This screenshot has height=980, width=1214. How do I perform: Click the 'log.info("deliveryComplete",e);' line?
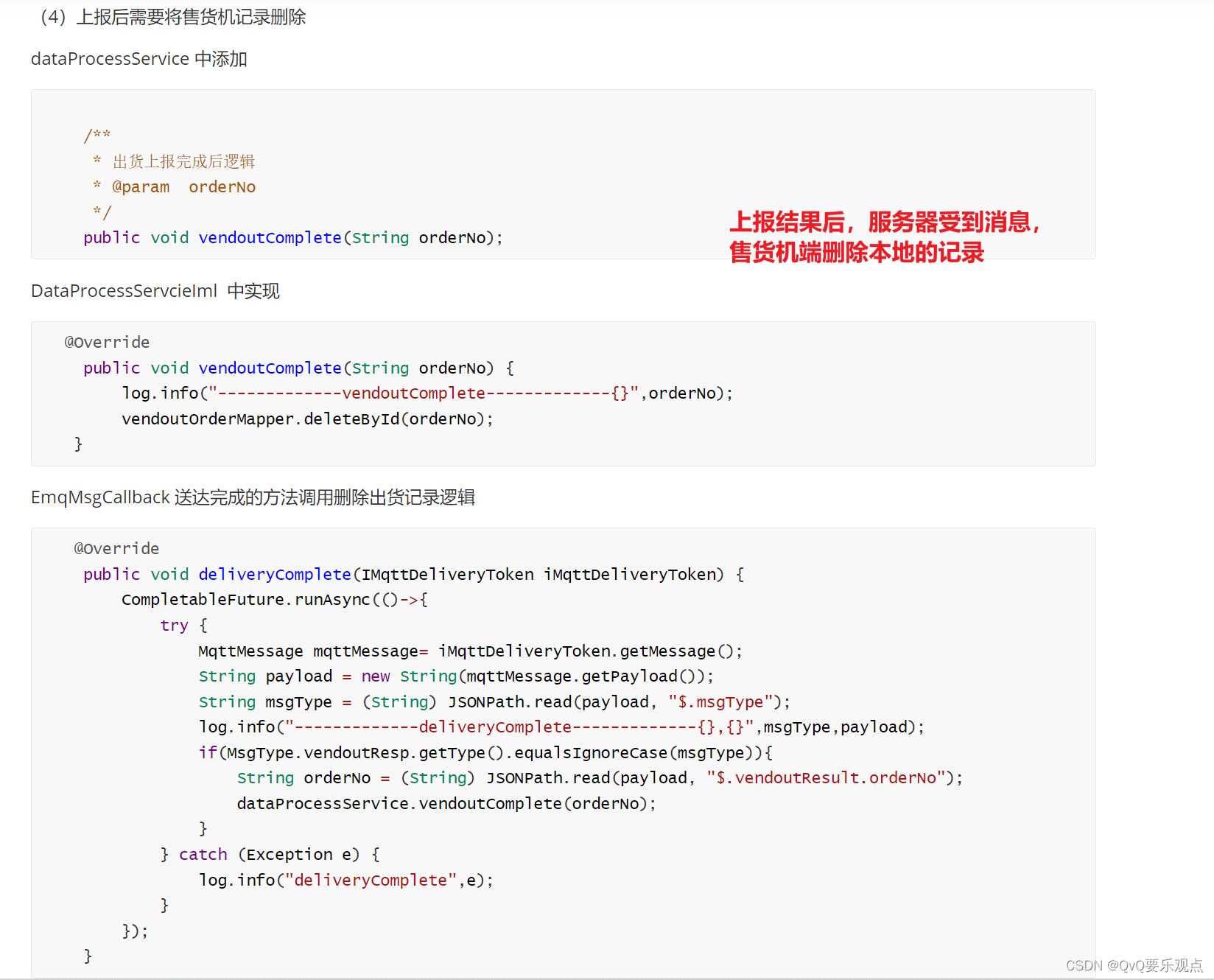click(346, 881)
